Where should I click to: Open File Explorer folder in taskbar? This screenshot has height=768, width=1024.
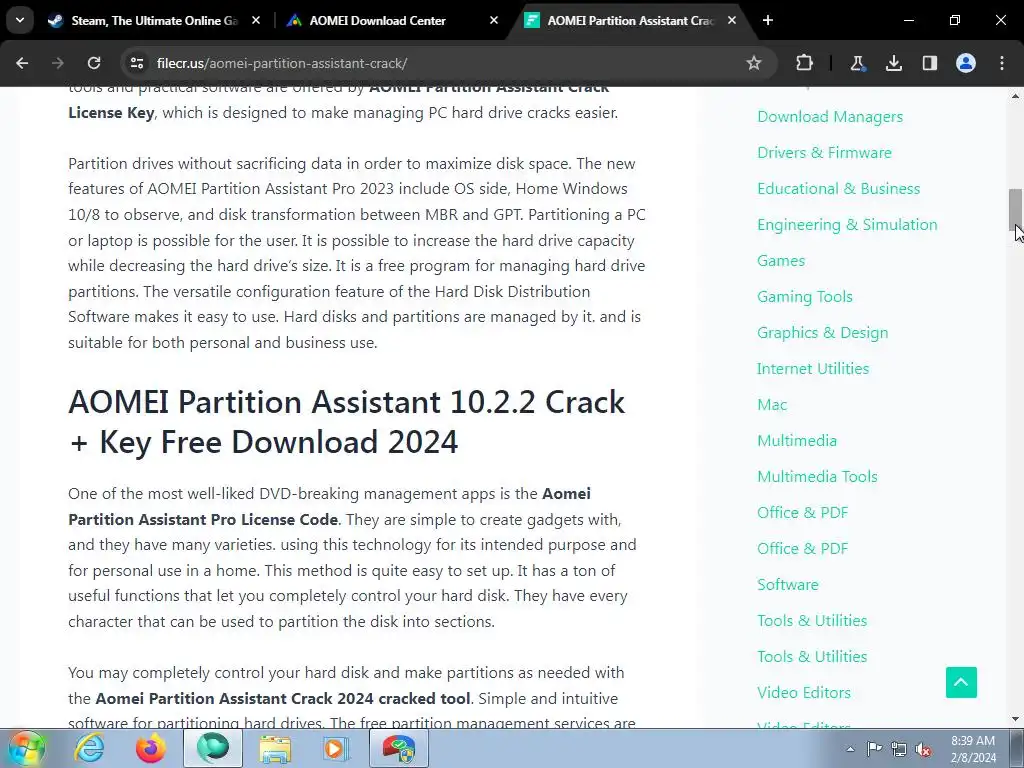(275, 748)
